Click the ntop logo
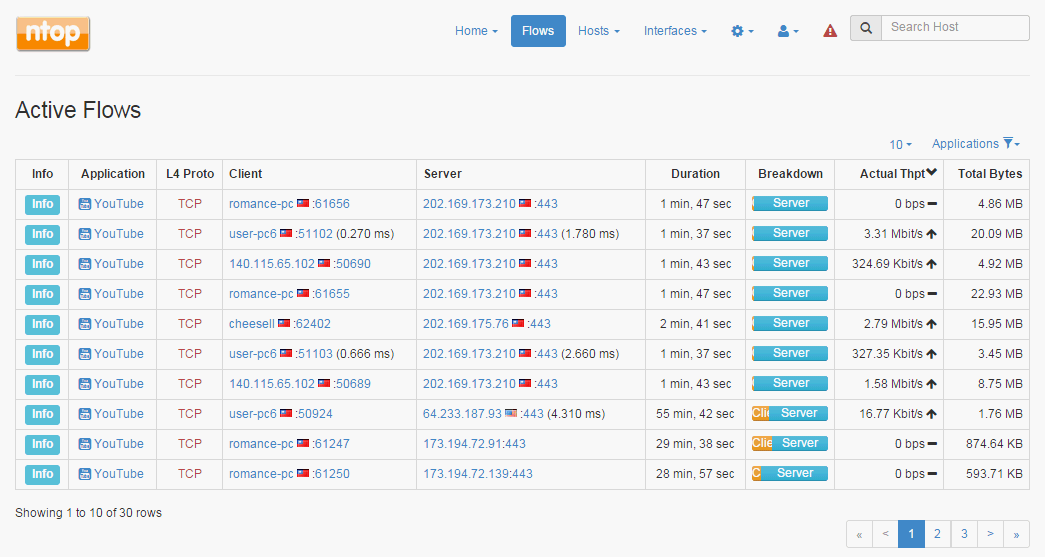 tap(53, 33)
